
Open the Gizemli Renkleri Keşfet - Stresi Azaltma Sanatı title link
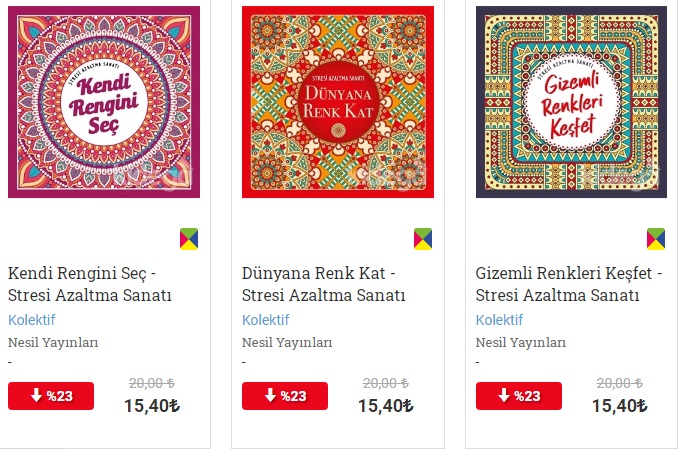[569, 284]
